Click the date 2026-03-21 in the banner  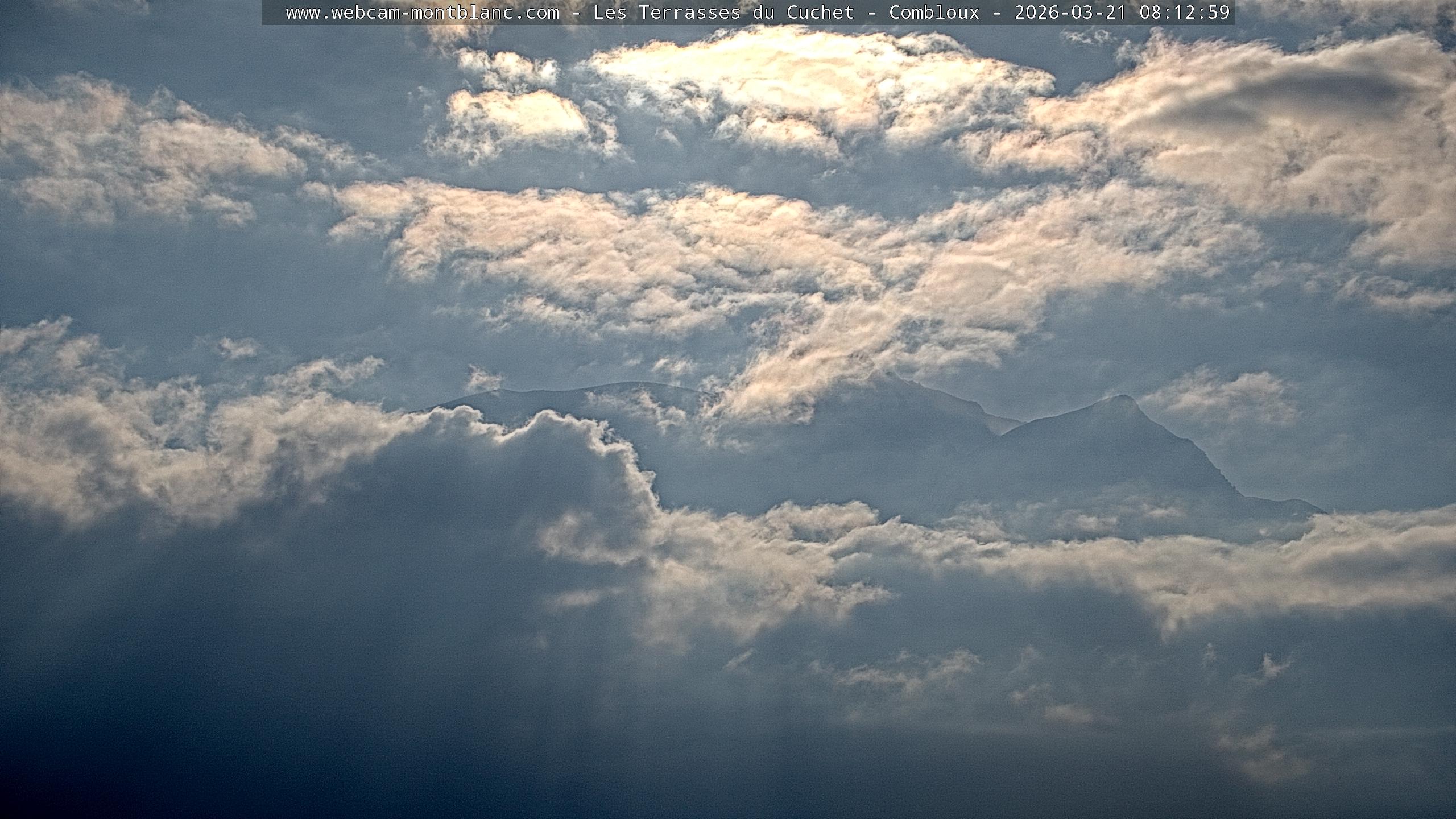click(1070, 13)
